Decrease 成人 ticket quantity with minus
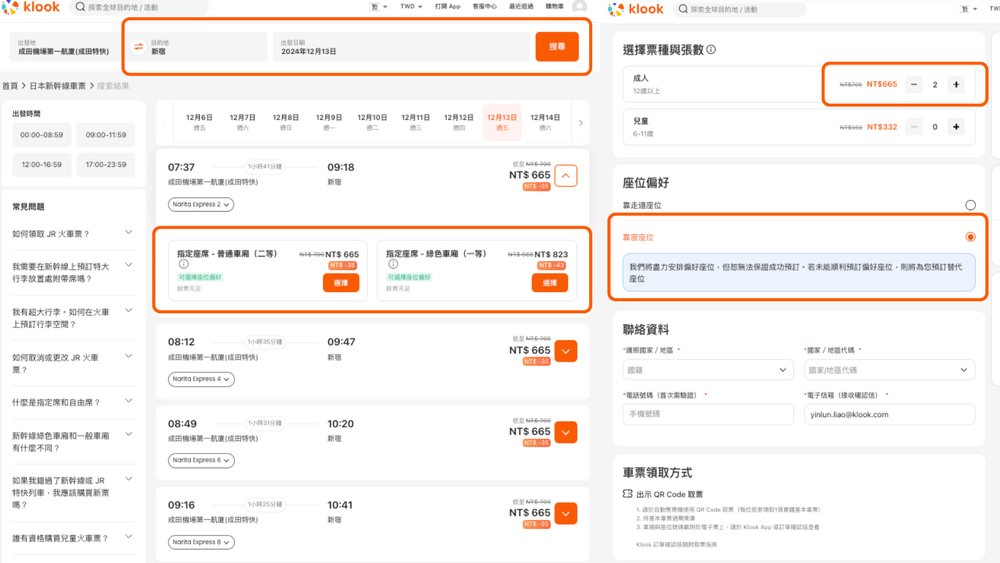Screen dimensions: 1000x563 (x=914, y=84)
